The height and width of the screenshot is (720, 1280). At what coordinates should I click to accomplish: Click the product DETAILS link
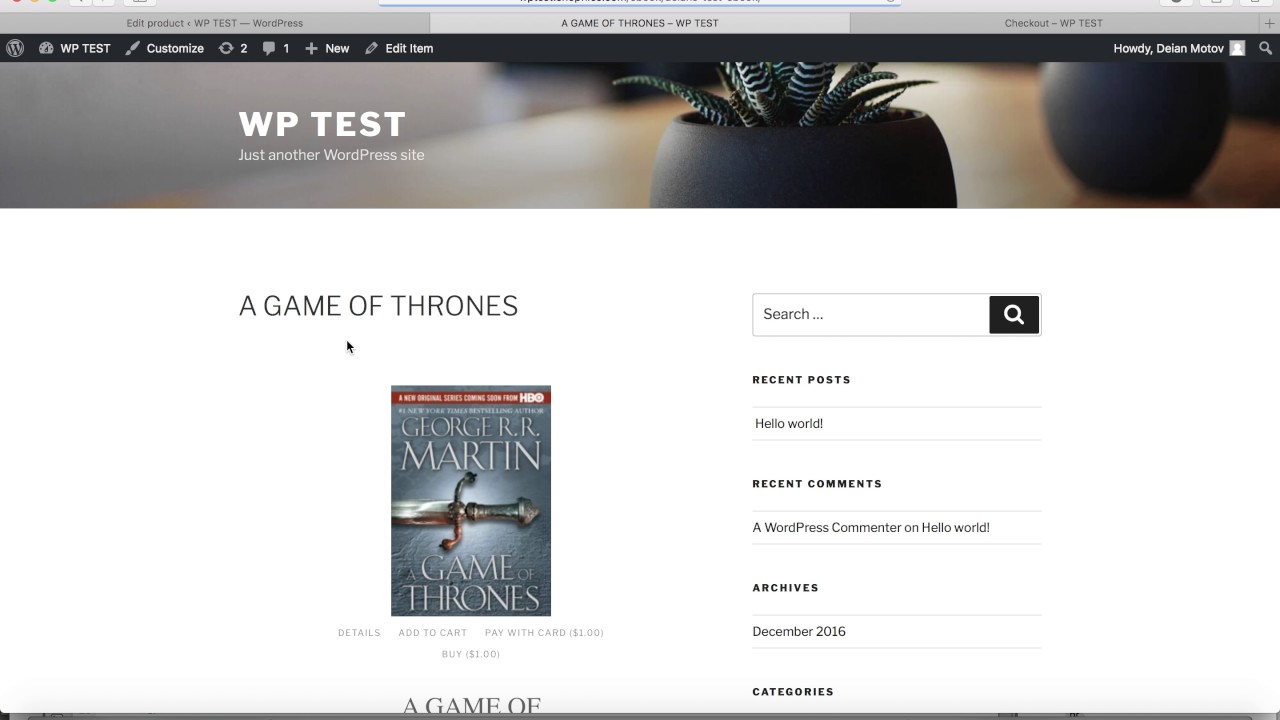359,633
